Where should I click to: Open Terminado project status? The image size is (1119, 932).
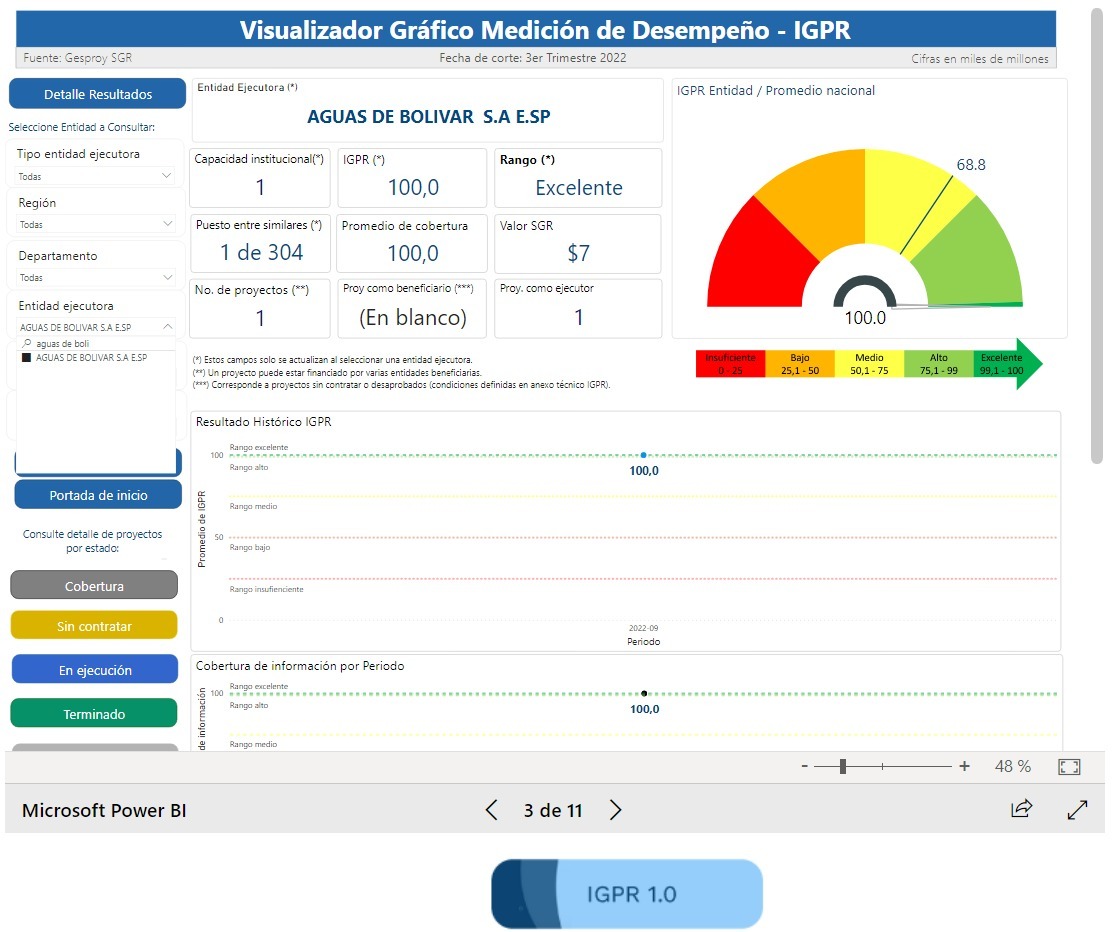[94, 714]
